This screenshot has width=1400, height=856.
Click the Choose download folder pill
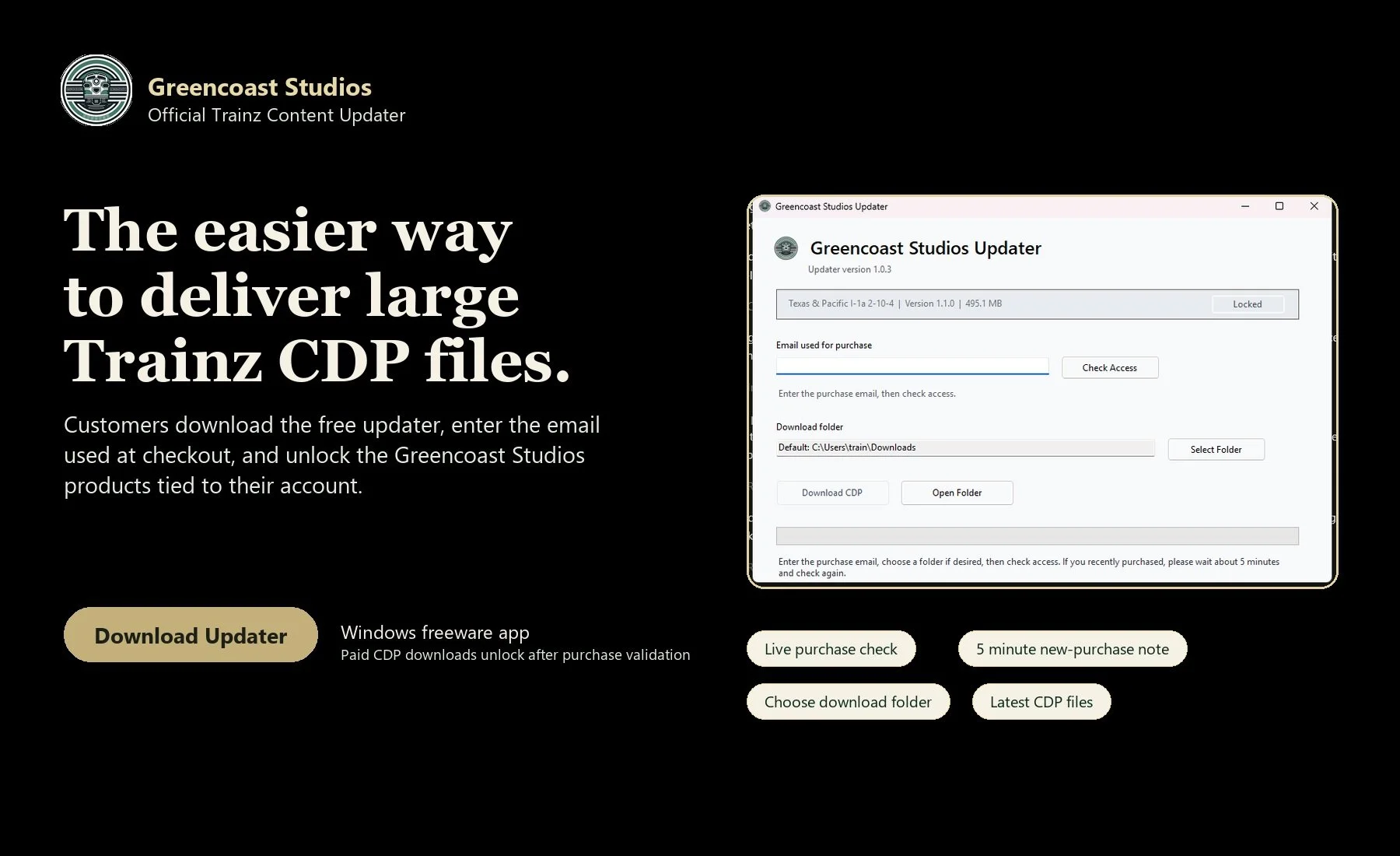pos(849,702)
